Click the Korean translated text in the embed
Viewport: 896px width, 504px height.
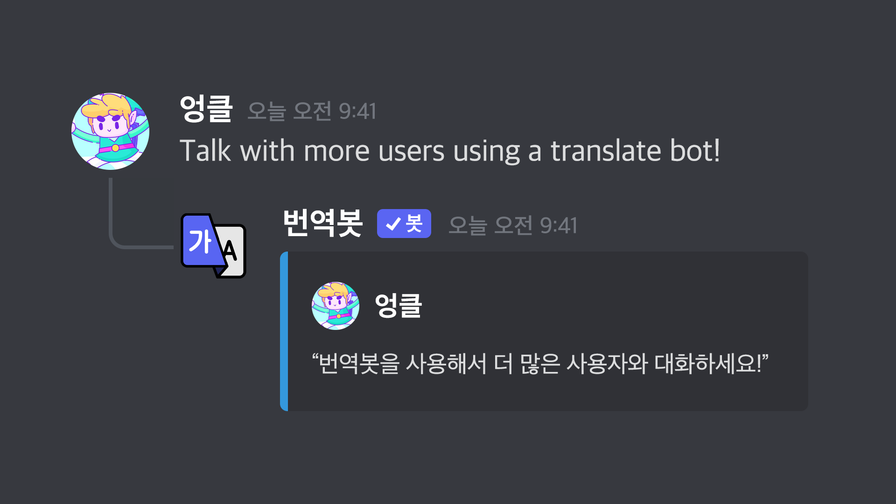point(540,363)
